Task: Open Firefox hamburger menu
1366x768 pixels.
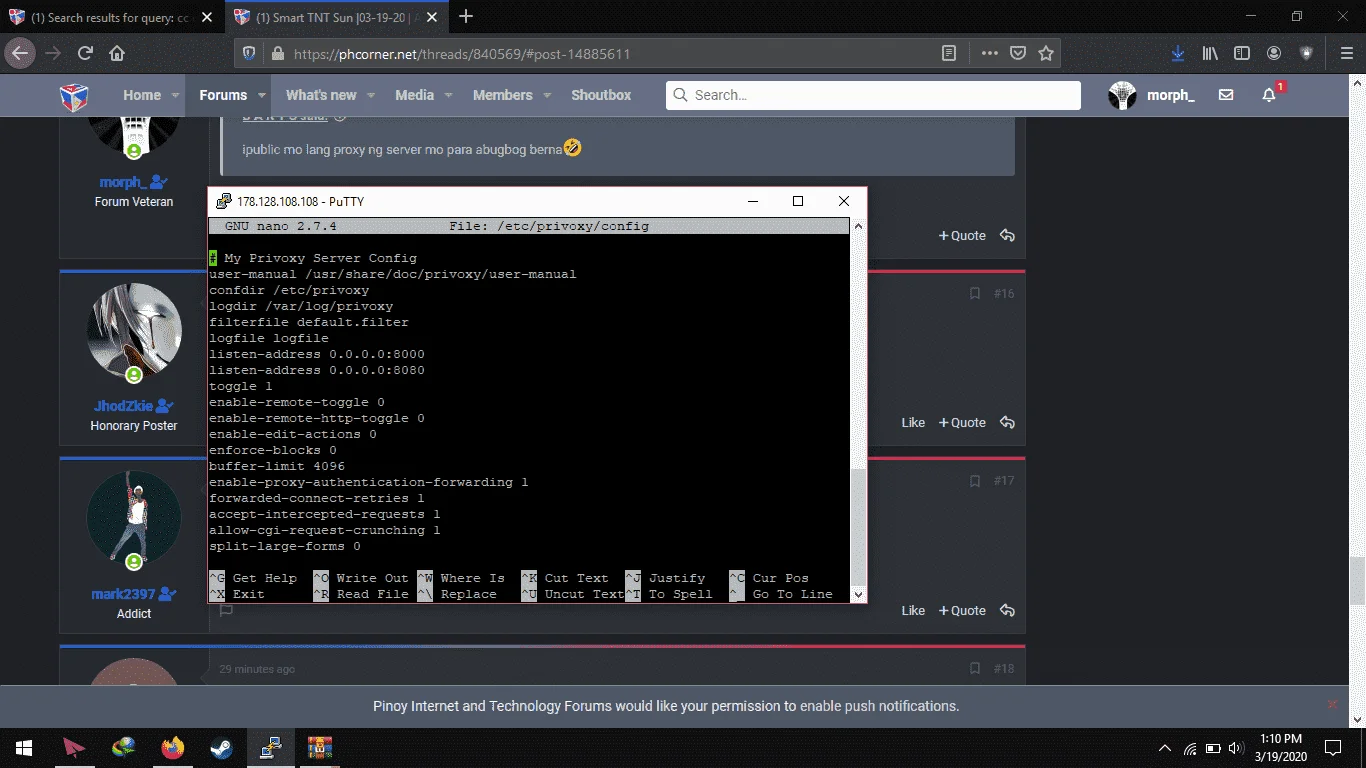Action: click(x=1346, y=53)
